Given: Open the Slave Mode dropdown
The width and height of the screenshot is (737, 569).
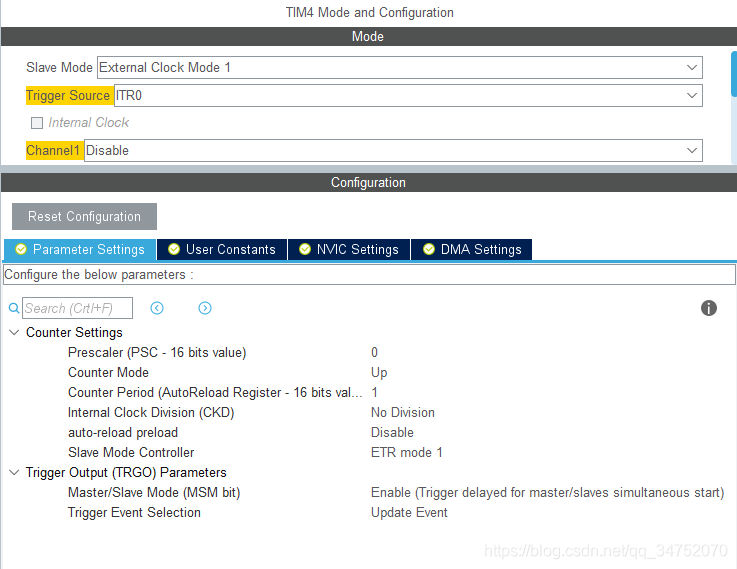Looking at the screenshot, I should coord(400,68).
